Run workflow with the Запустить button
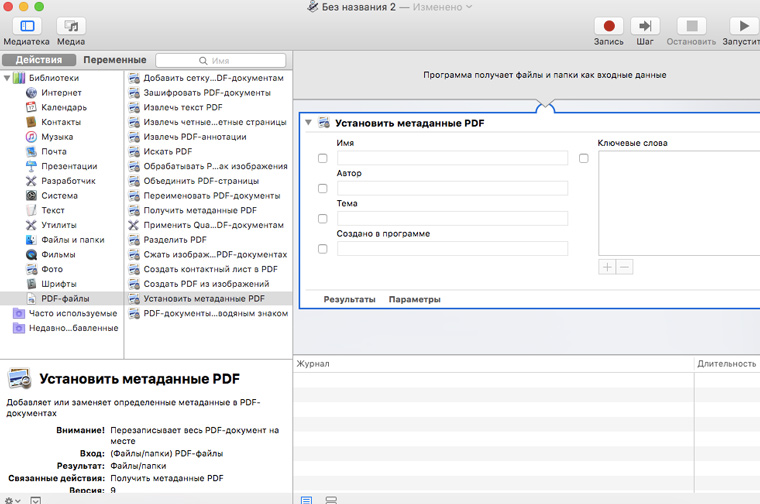 [x=744, y=26]
